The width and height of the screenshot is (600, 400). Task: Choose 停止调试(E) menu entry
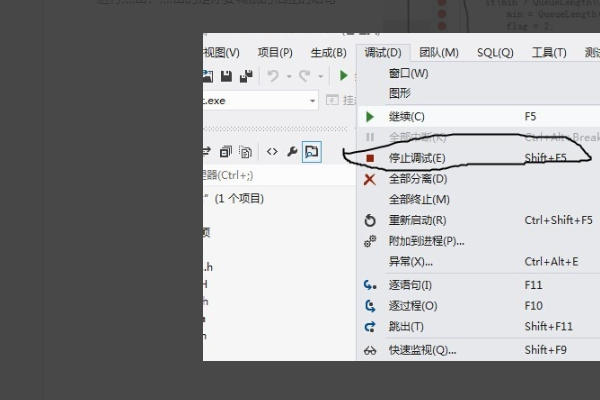417,158
